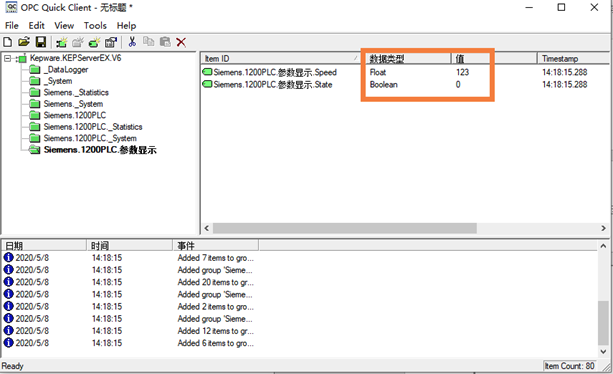Select the Siemens.1200PLC.参数显示 group
The width and height of the screenshot is (613, 374).
[100, 150]
